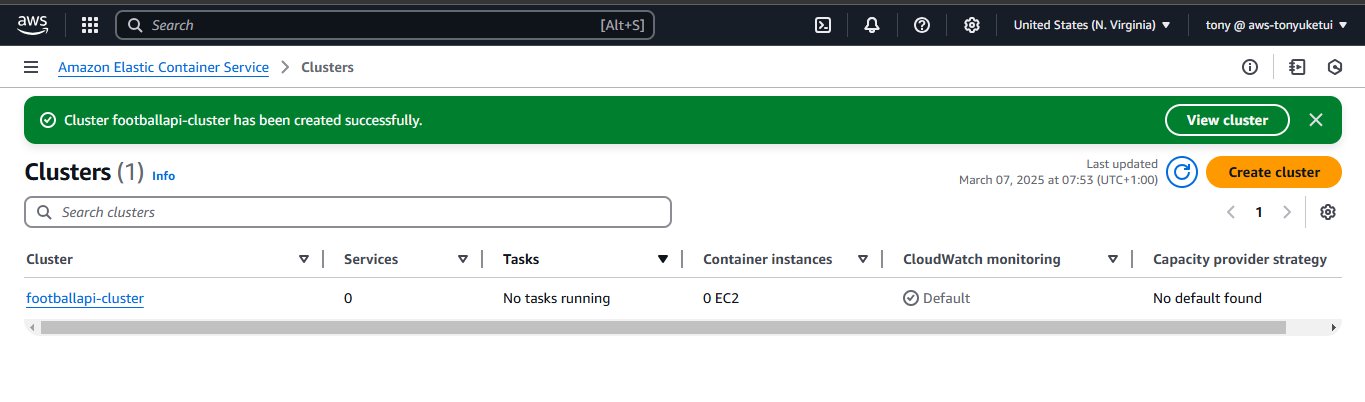Focus the top Search field
Viewport: 1365px width, 402px height.
[385, 25]
